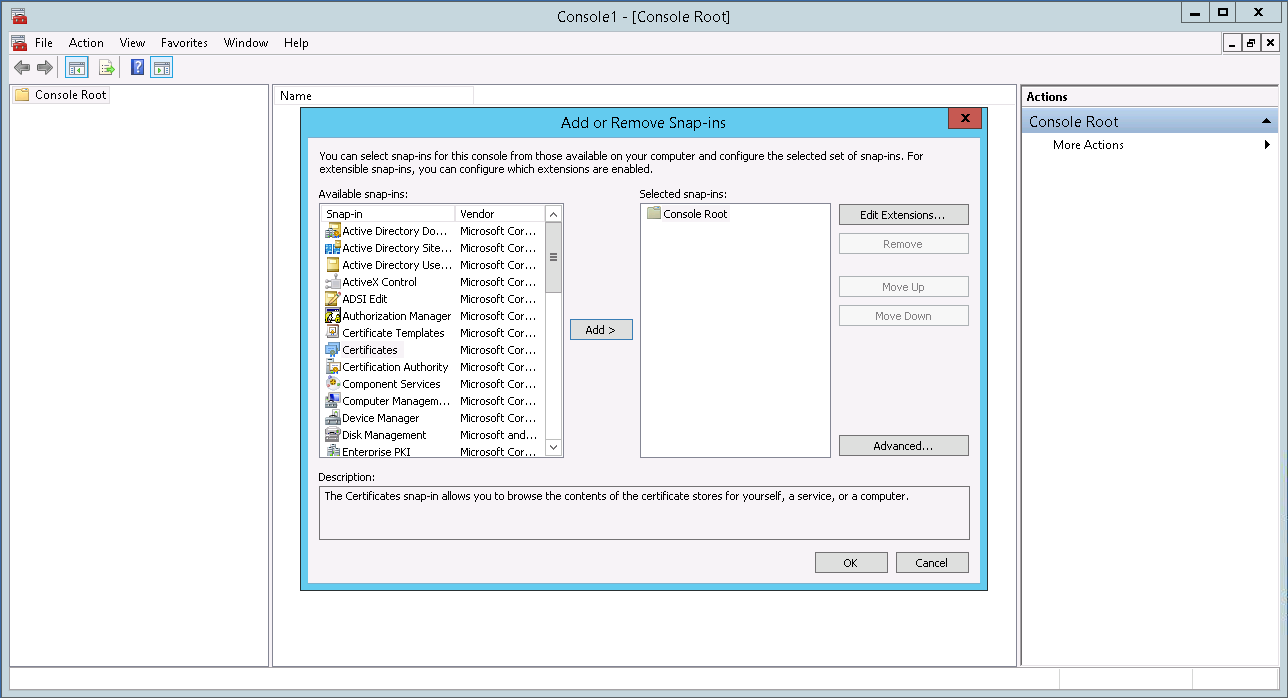Select the Active Directory Do... snap-in icon
The image size is (1288, 698).
[333, 231]
